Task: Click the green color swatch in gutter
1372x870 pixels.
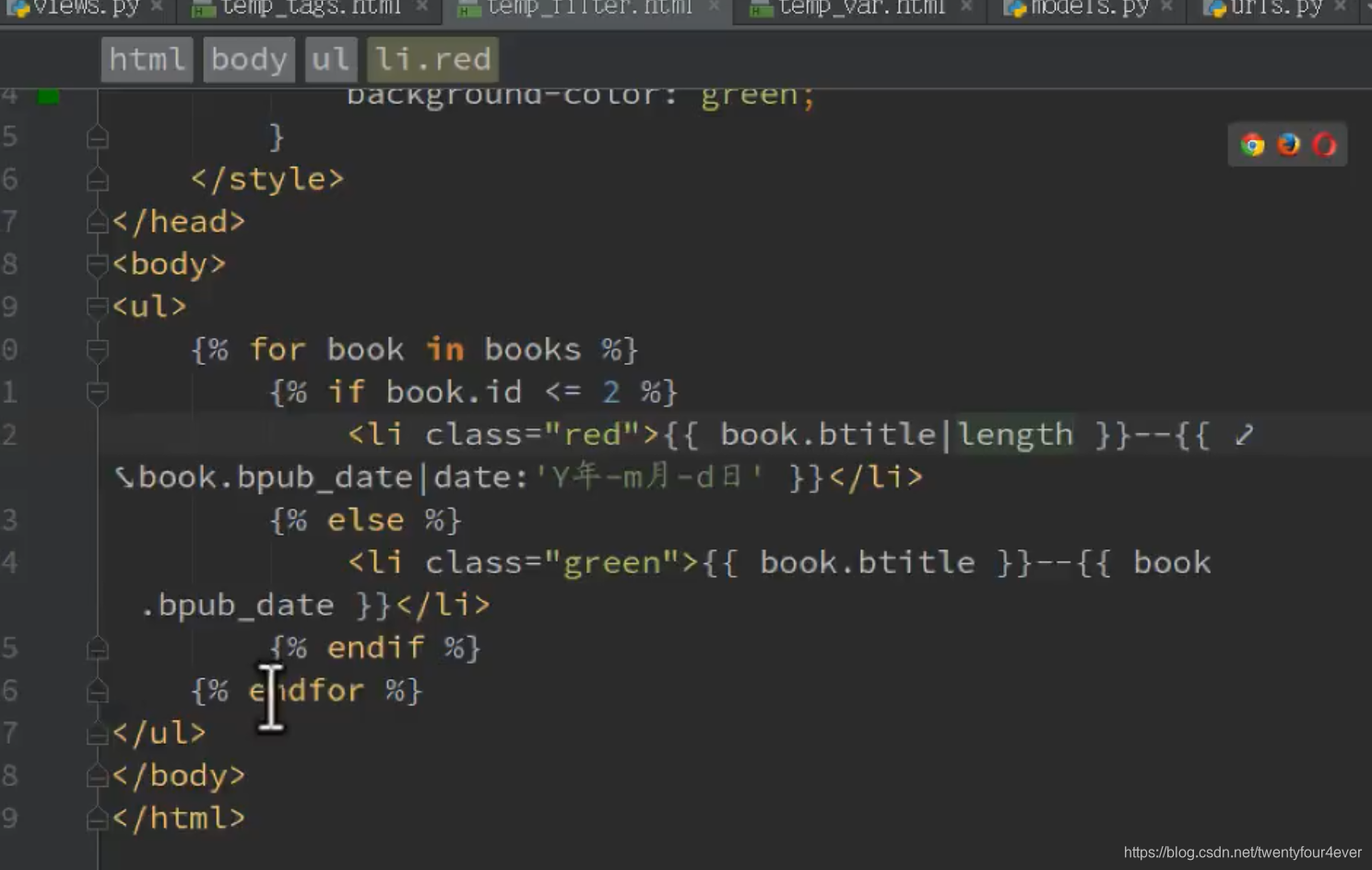Action: [x=48, y=95]
